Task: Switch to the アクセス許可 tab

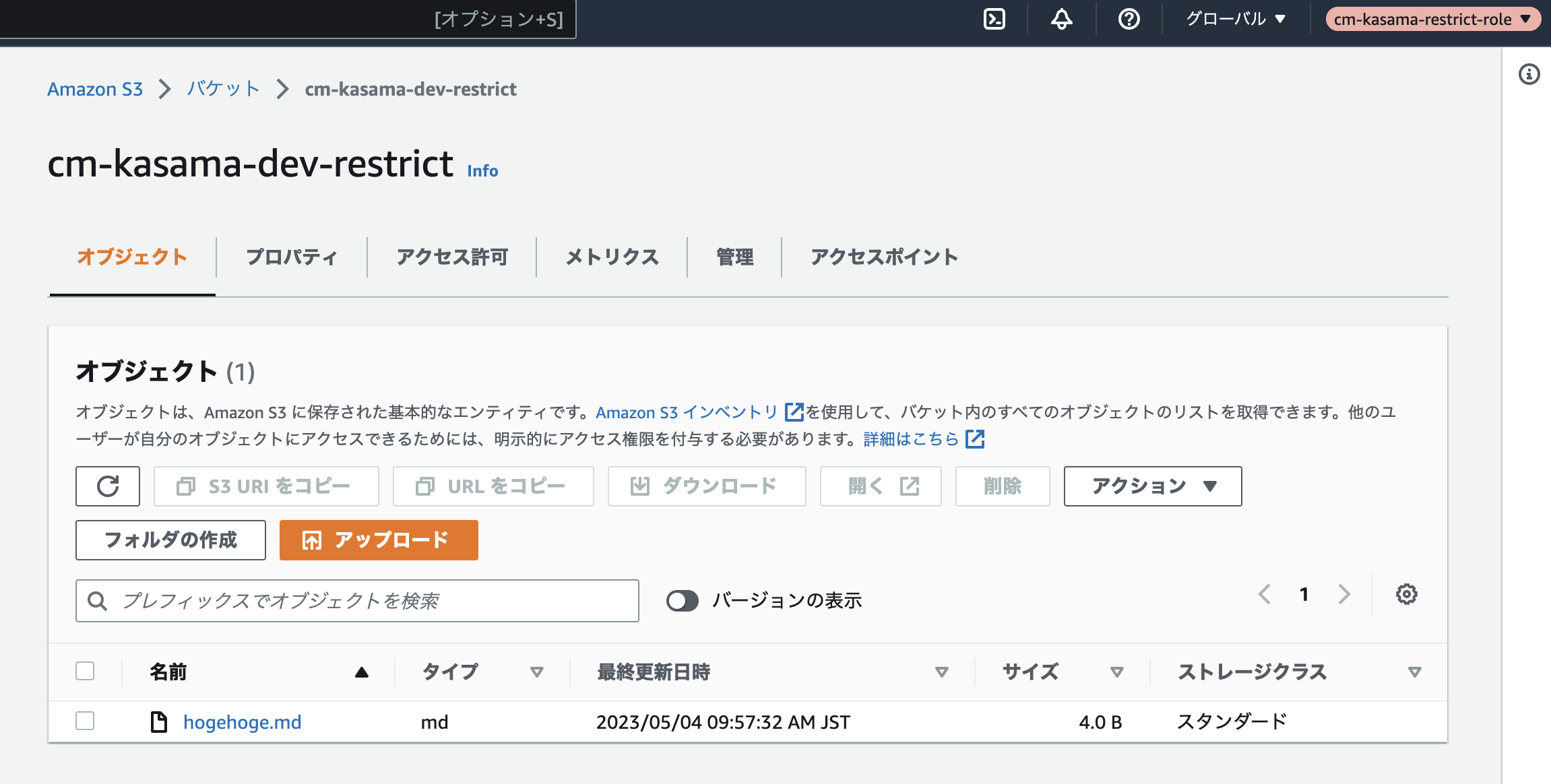Action: click(452, 257)
